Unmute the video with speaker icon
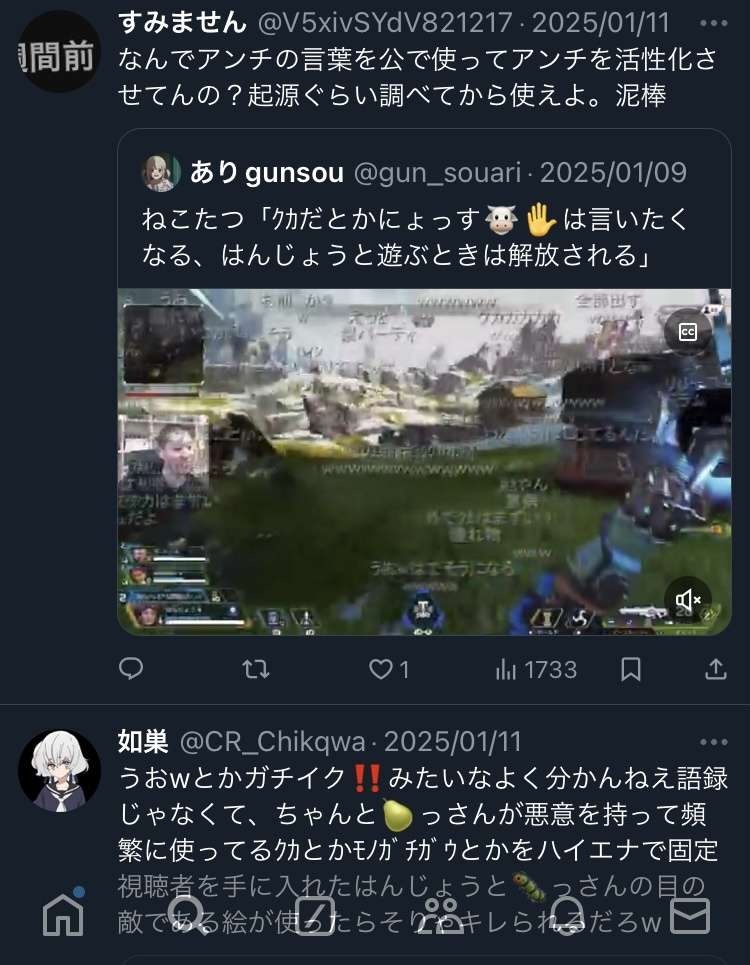The width and height of the screenshot is (750, 965). tap(688, 599)
